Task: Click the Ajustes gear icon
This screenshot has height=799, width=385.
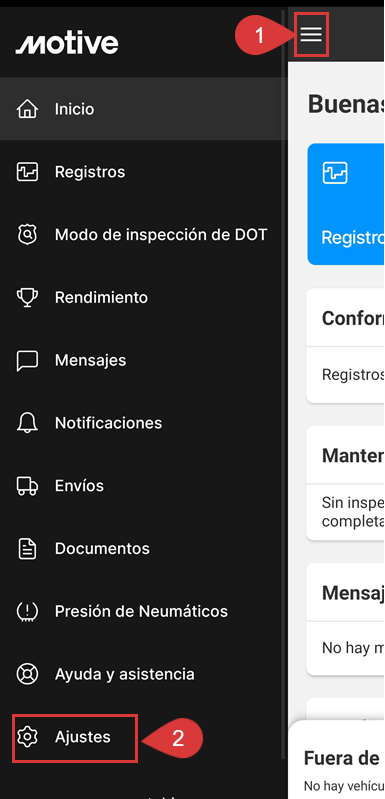Action: (x=28, y=737)
